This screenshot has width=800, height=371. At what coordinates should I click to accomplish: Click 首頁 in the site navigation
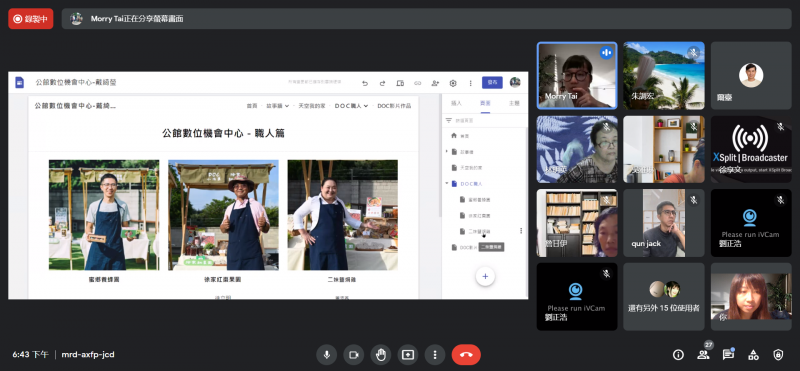(x=252, y=106)
